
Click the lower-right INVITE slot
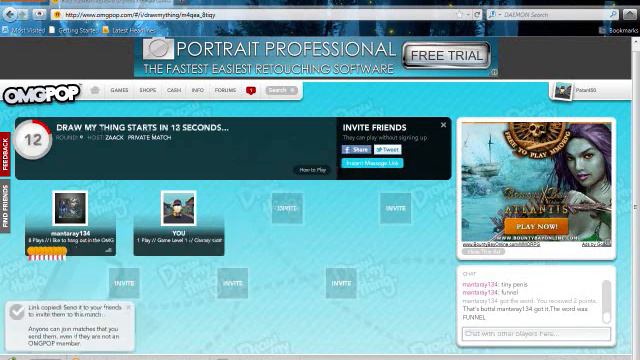[341, 283]
